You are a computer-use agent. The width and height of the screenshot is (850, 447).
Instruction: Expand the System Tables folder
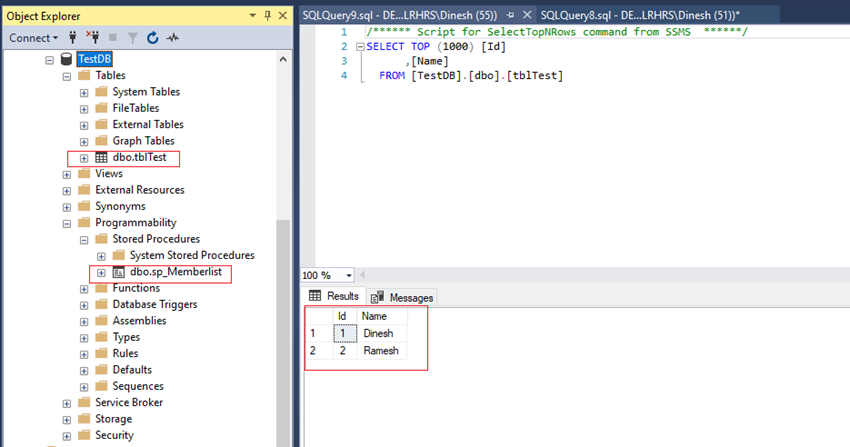point(84,93)
